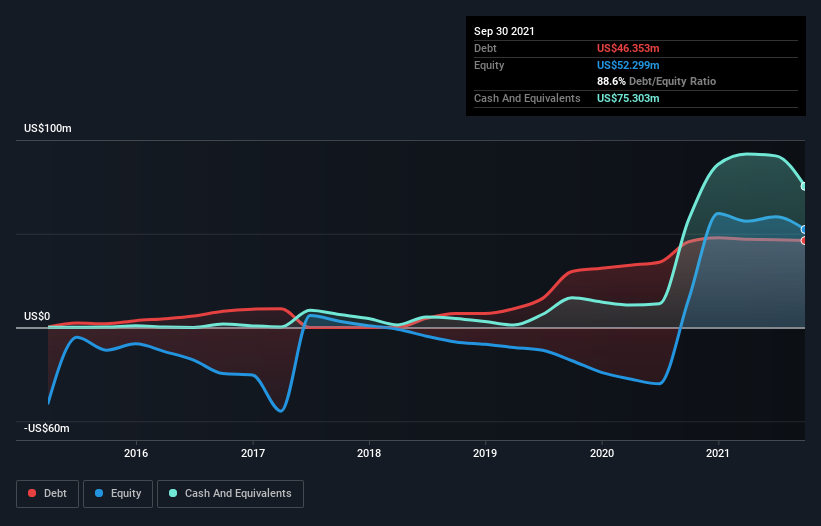Toggle the Debt series legend button
Viewport: 821px width, 526px height.
(x=47, y=494)
